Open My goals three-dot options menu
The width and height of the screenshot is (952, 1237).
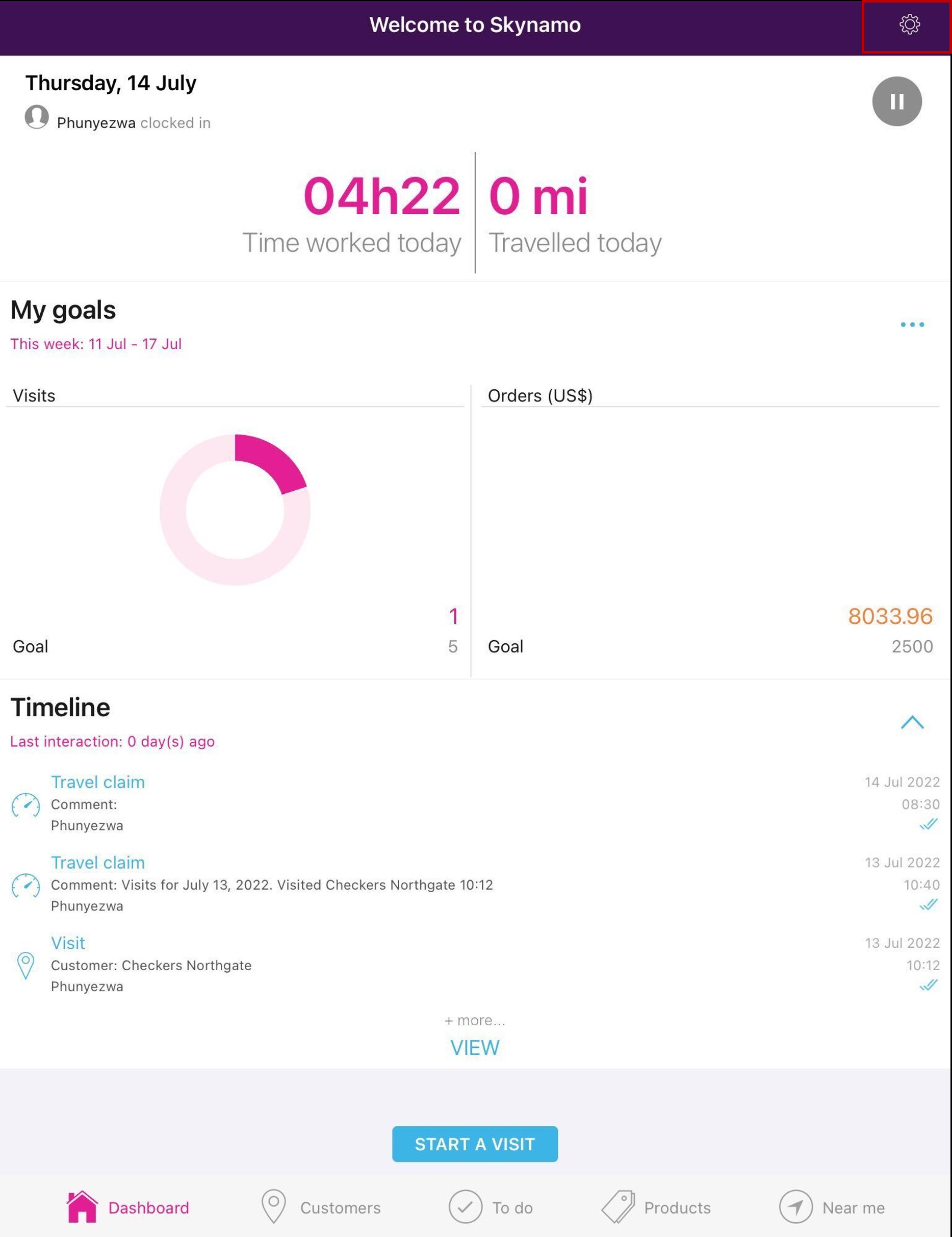[912, 324]
